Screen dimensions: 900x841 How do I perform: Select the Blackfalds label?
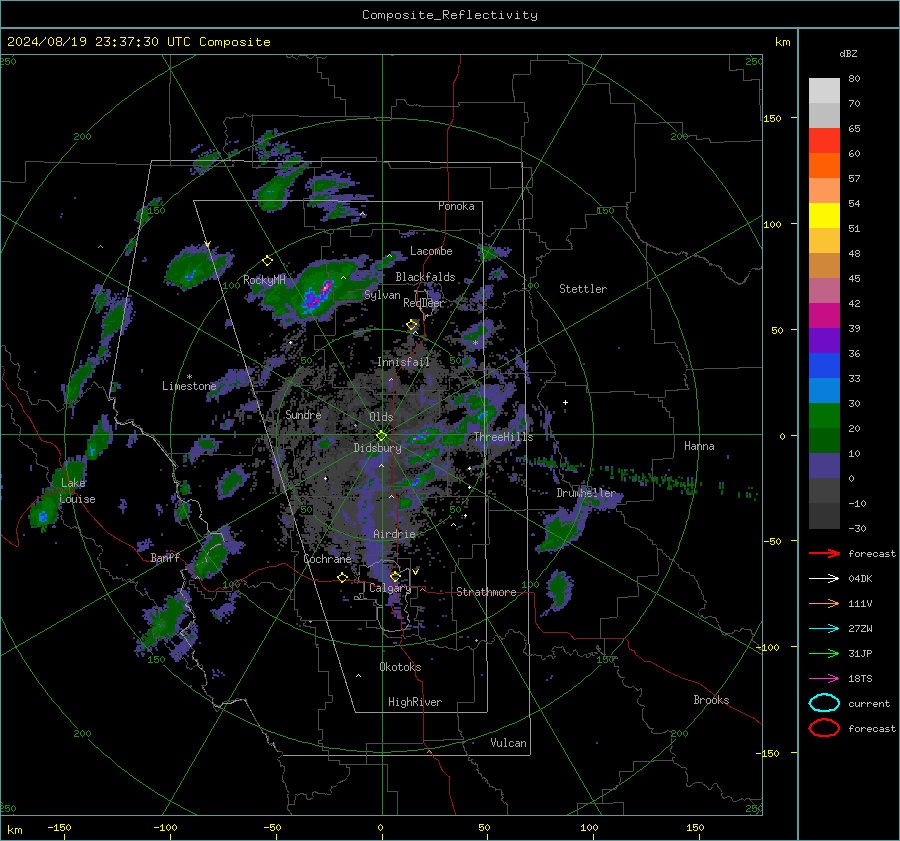click(x=425, y=277)
